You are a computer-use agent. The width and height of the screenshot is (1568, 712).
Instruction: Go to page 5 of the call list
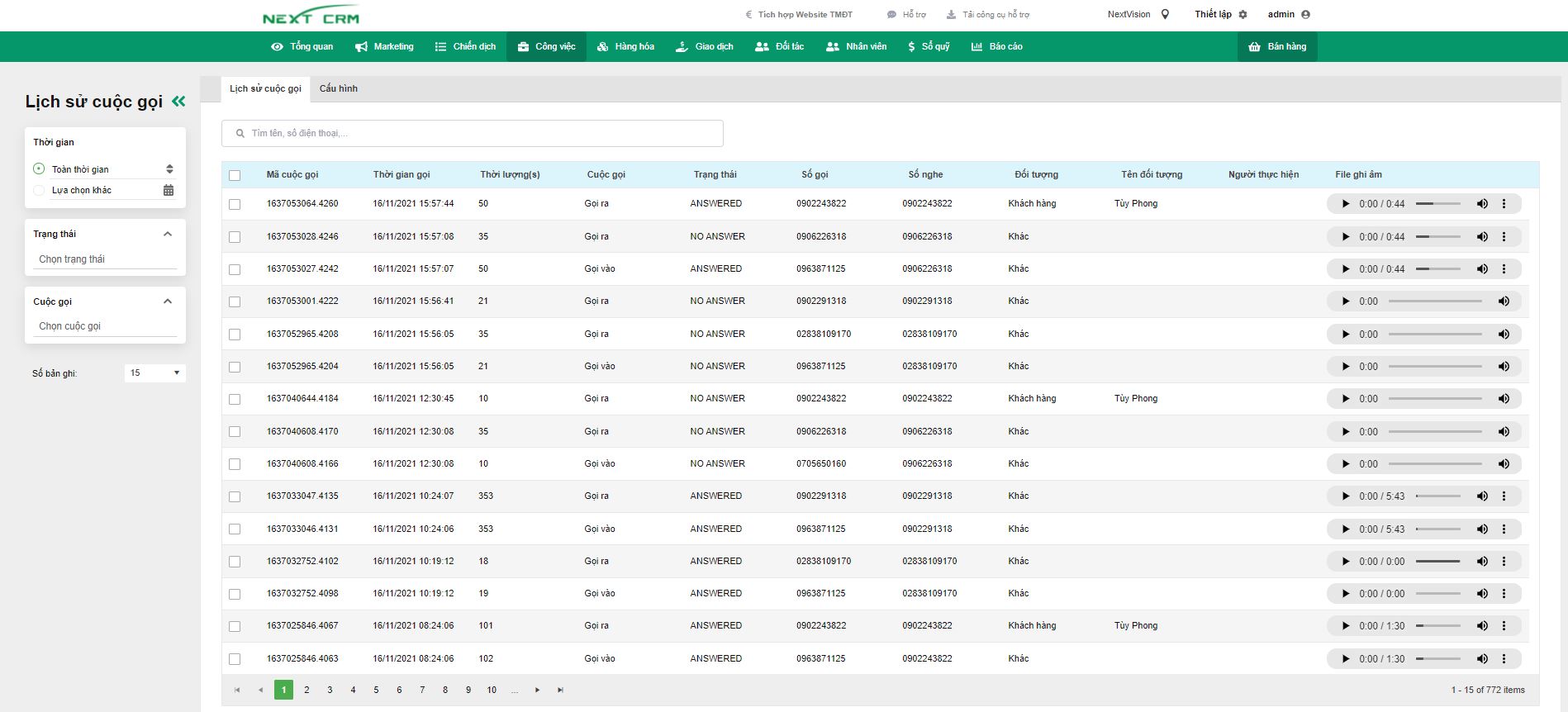coord(376,691)
